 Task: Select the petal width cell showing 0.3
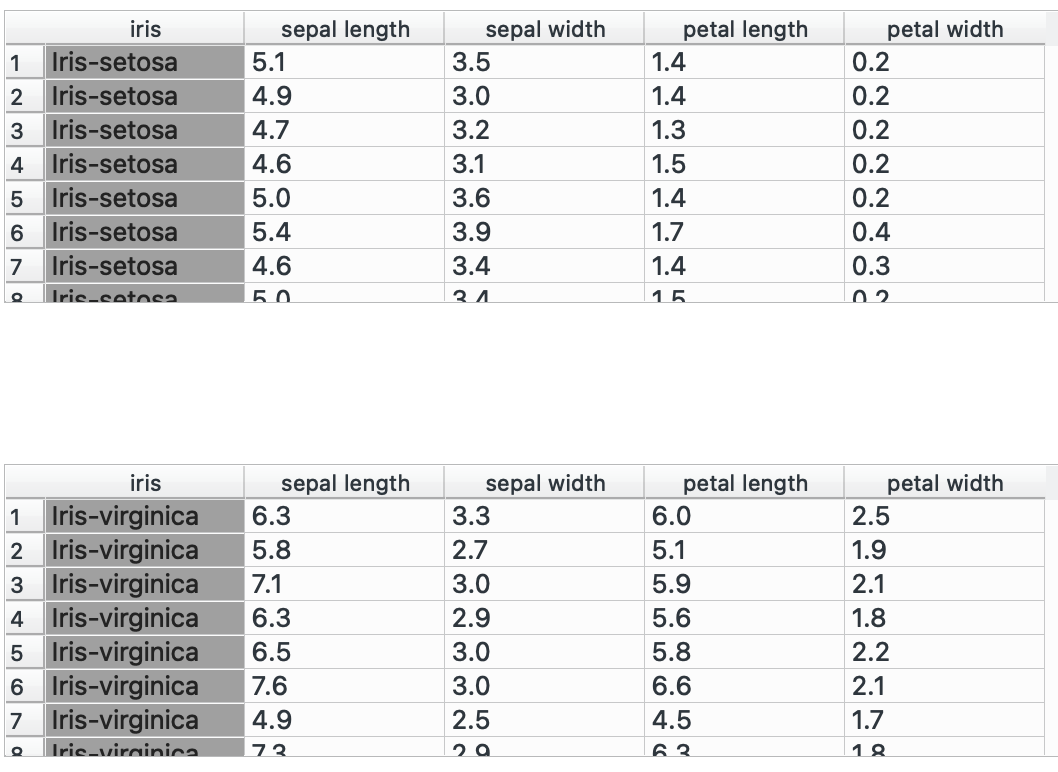tap(945, 267)
